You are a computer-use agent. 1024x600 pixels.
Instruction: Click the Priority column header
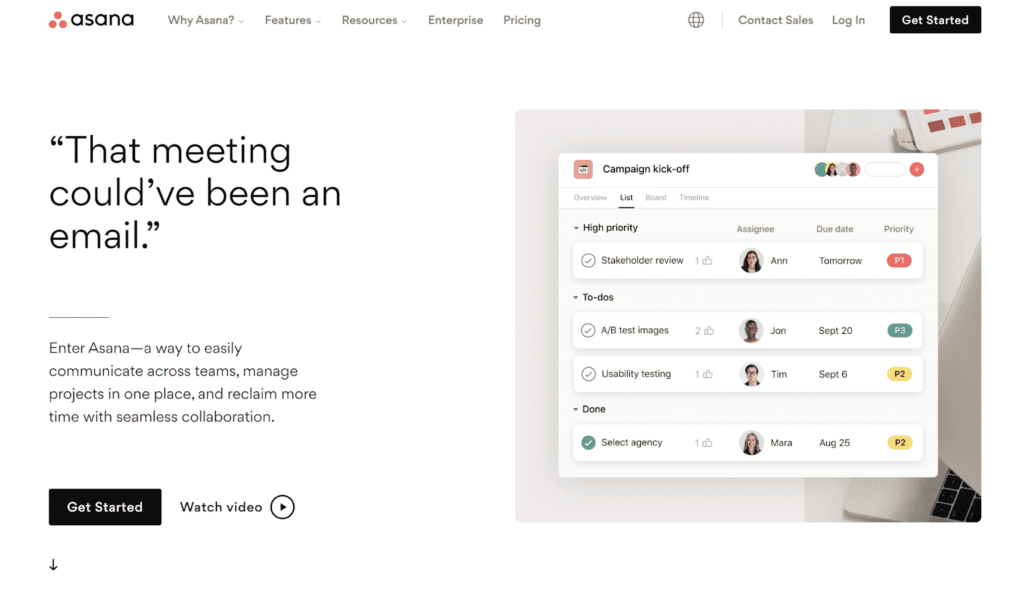pyautogui.click(x=899, y=229)
